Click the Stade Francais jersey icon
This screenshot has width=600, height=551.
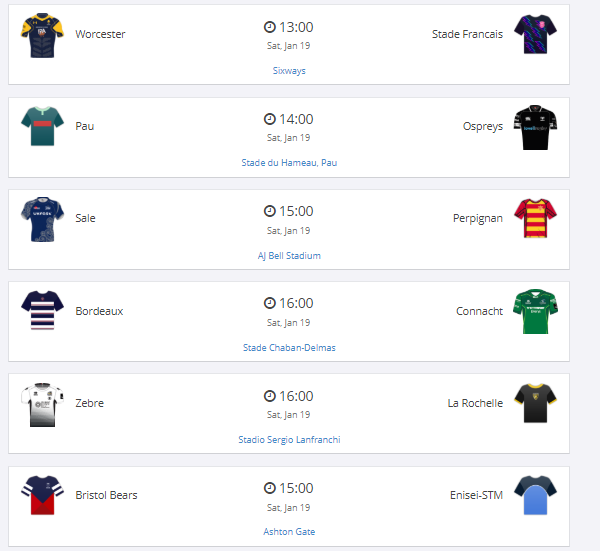pyautogui.click(x=535, y=34)
